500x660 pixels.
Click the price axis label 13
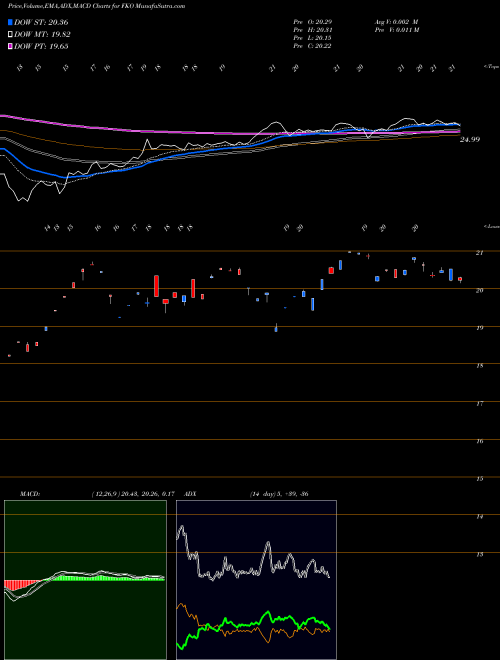click(x=479, y=554)
